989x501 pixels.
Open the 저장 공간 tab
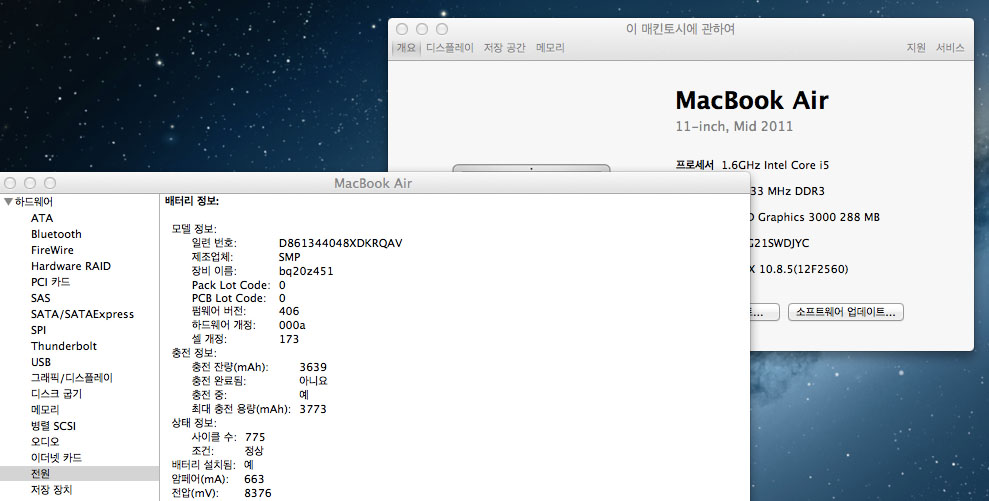click(x=504, y=48)
